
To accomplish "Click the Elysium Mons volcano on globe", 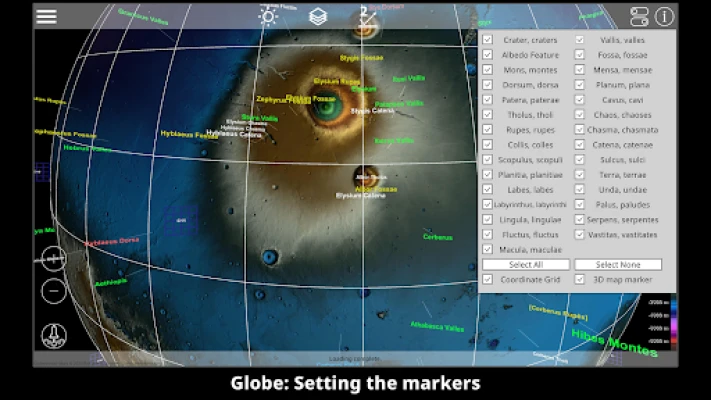I will click(325, 105).
